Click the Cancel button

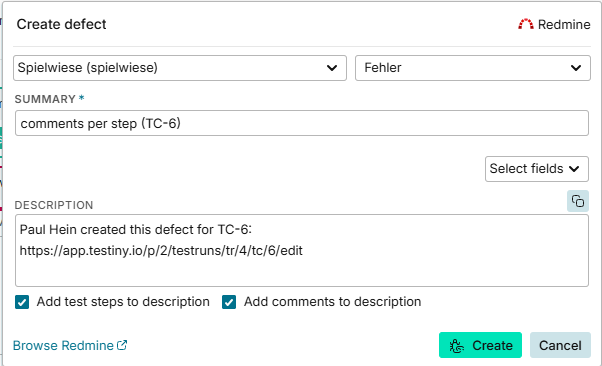[560, 345]
